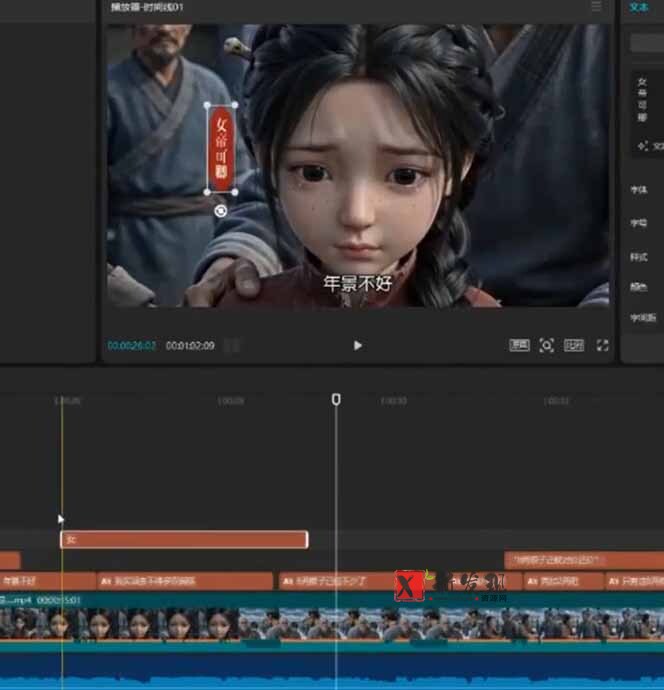Click the video clip label with 00:00:15:01
This screenshot has width=664, height=690.
[x=40, y=600]
